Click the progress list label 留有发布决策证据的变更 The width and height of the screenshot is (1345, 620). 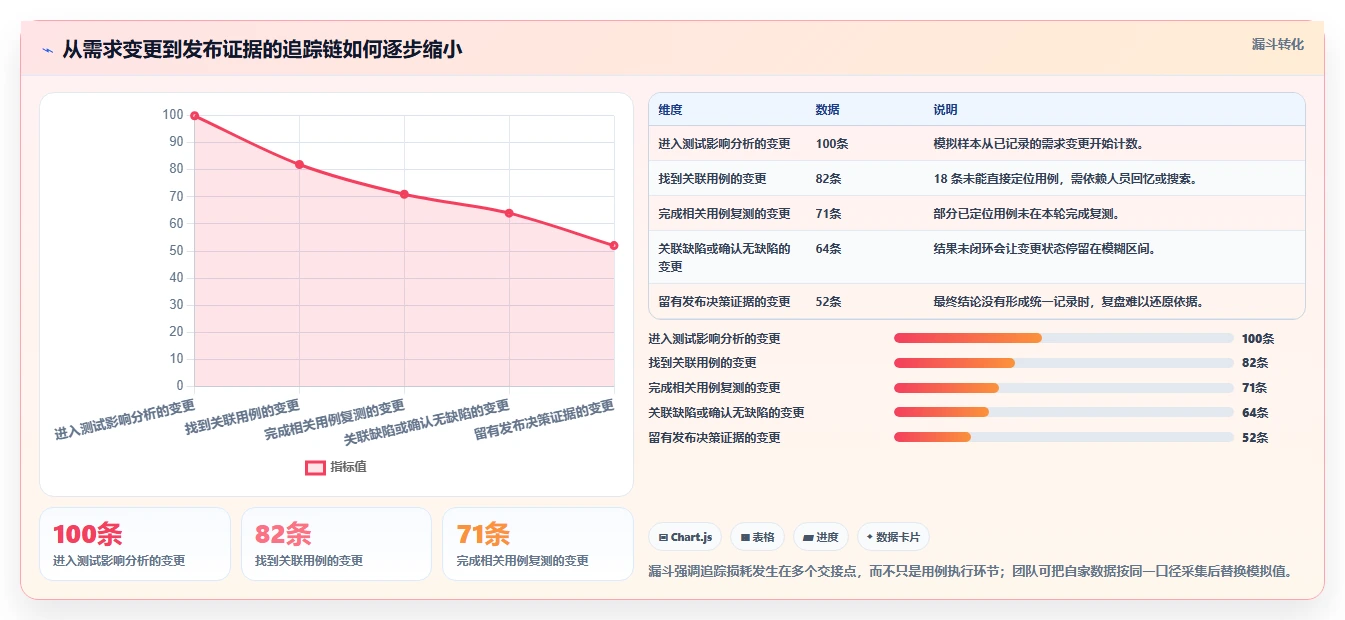click(x=714, y=437)
